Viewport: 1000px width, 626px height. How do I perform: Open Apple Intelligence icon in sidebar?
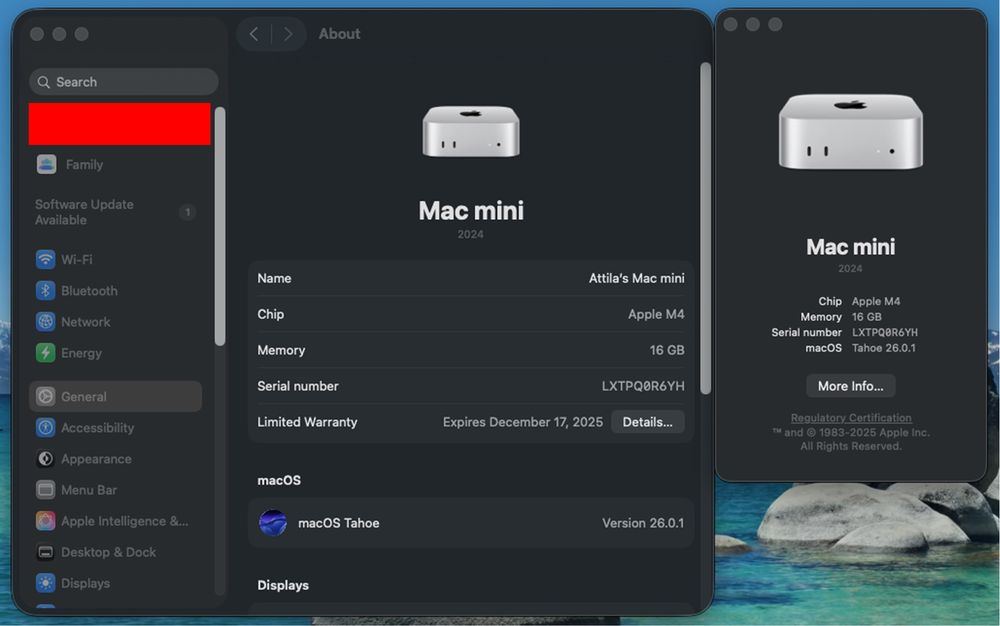[x=45, y=521]
